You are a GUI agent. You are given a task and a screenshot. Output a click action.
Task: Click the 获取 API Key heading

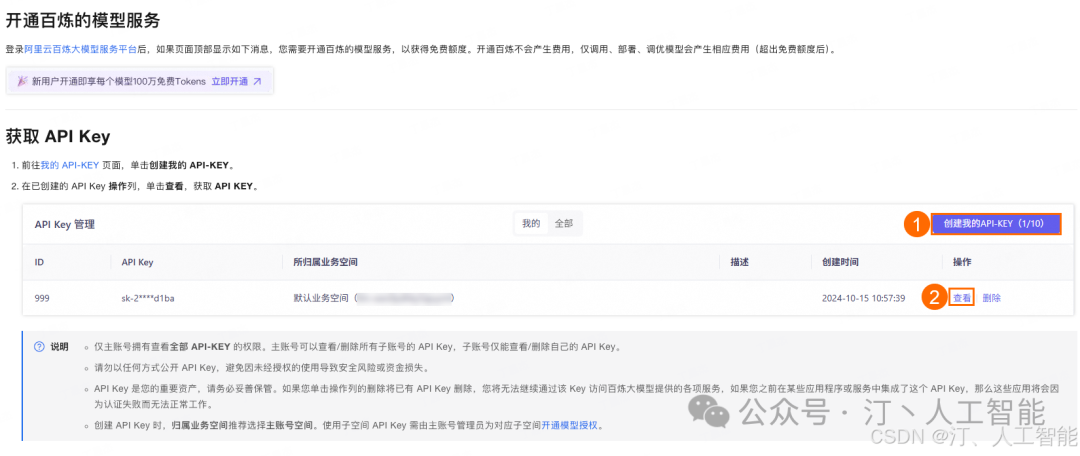pyautogui.click(x=58, y=136)
